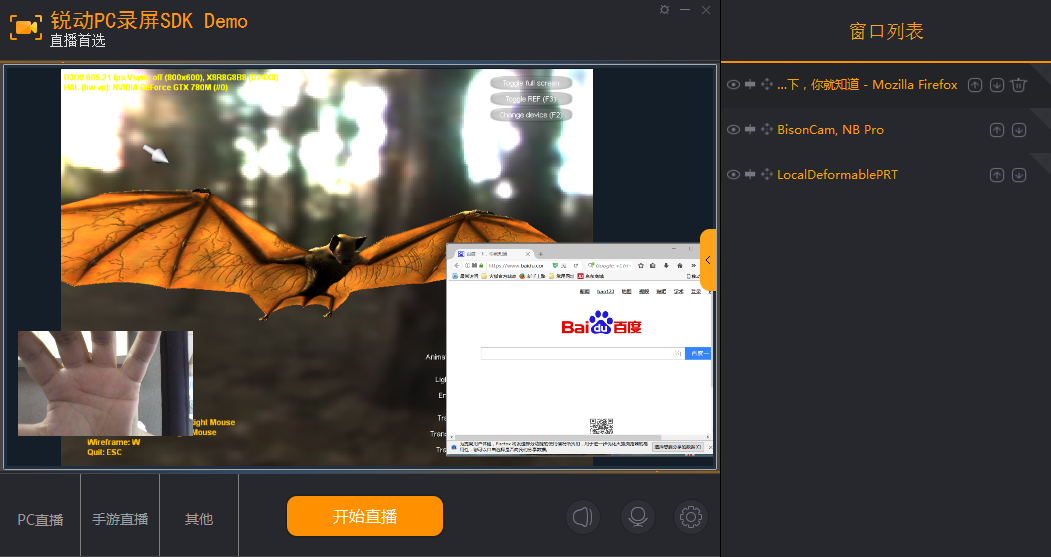Switch to the 手游直播 tab
Image resolution: width=1051 pixels, height=557 pixels.
pos(120,519)
